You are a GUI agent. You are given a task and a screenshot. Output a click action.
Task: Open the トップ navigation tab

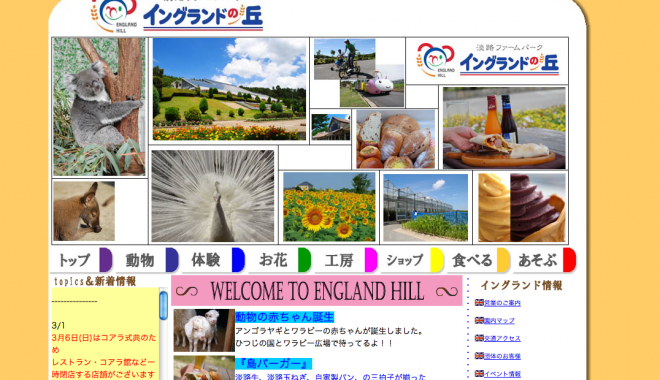82,260
